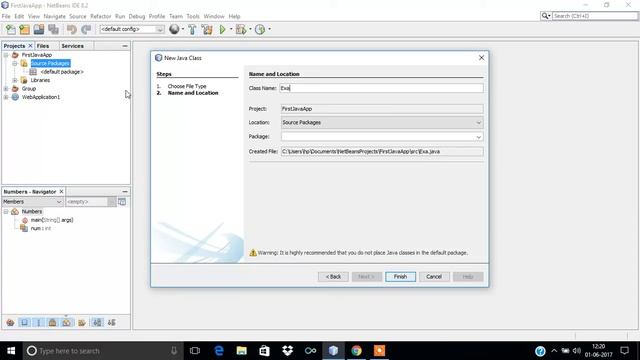The width and height of the screenshot is (640, 360).
Task: Open File Explorer from the taskbar
Action: tap(242, 351)
